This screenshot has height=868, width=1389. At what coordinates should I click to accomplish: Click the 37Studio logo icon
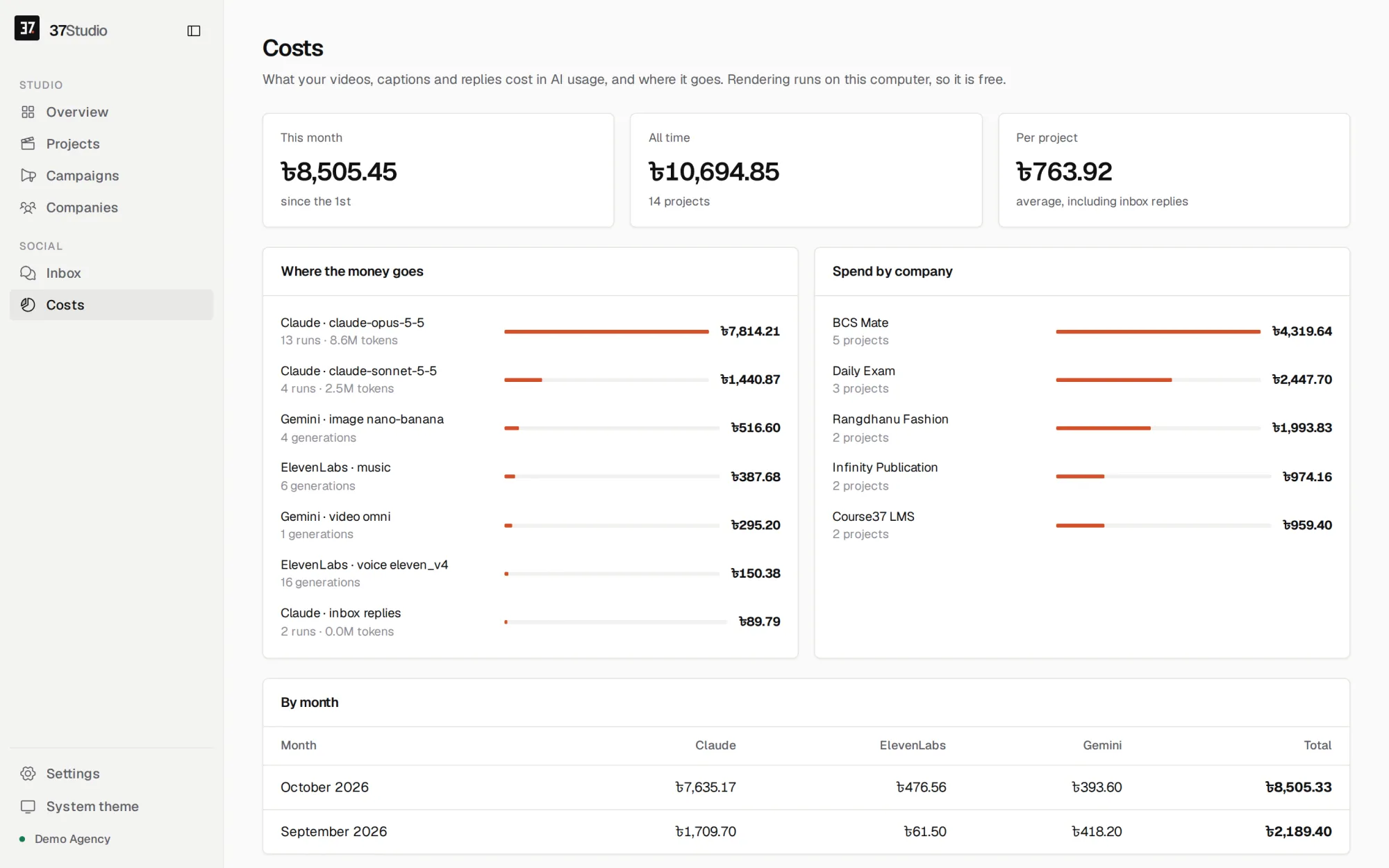coord(27,28)
